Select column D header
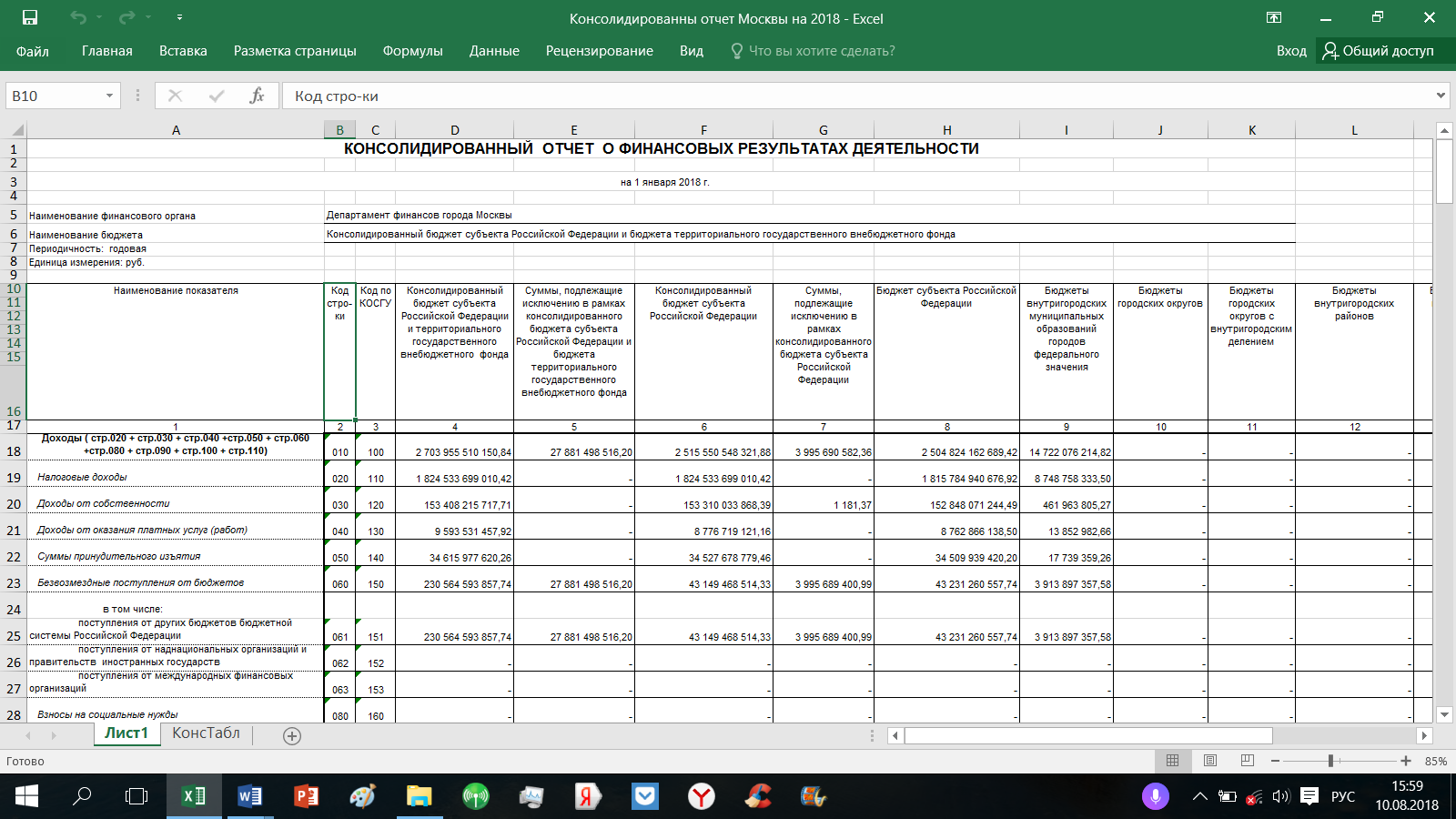 455,130
